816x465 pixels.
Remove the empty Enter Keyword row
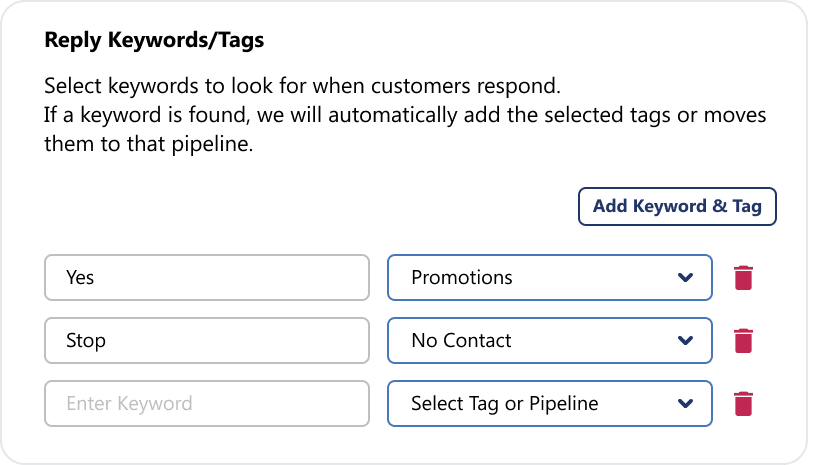click(x=743, y=404)
